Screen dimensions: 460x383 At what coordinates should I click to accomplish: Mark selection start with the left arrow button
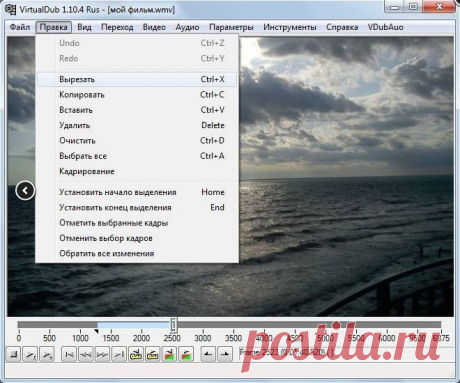pyautogui.click(x=208, y=354)
